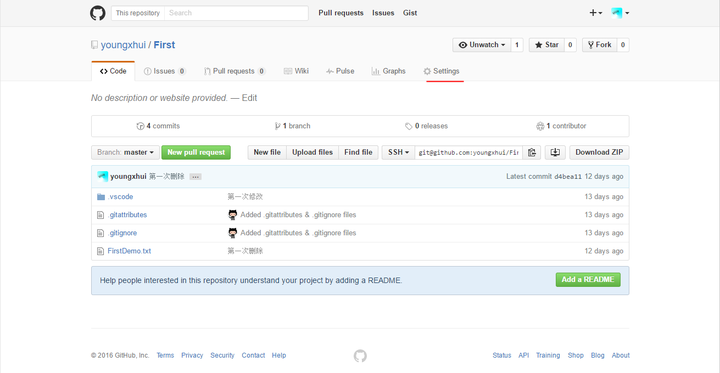Screen dimensions: 720x373
Task: Open the Graphs tab
Action: (388, 71)
